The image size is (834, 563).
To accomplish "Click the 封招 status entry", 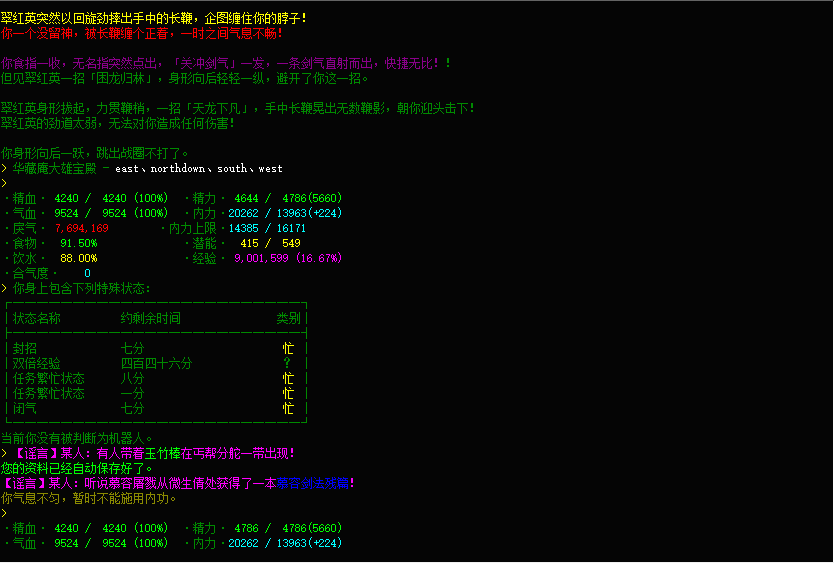I will tap(25, 348).
